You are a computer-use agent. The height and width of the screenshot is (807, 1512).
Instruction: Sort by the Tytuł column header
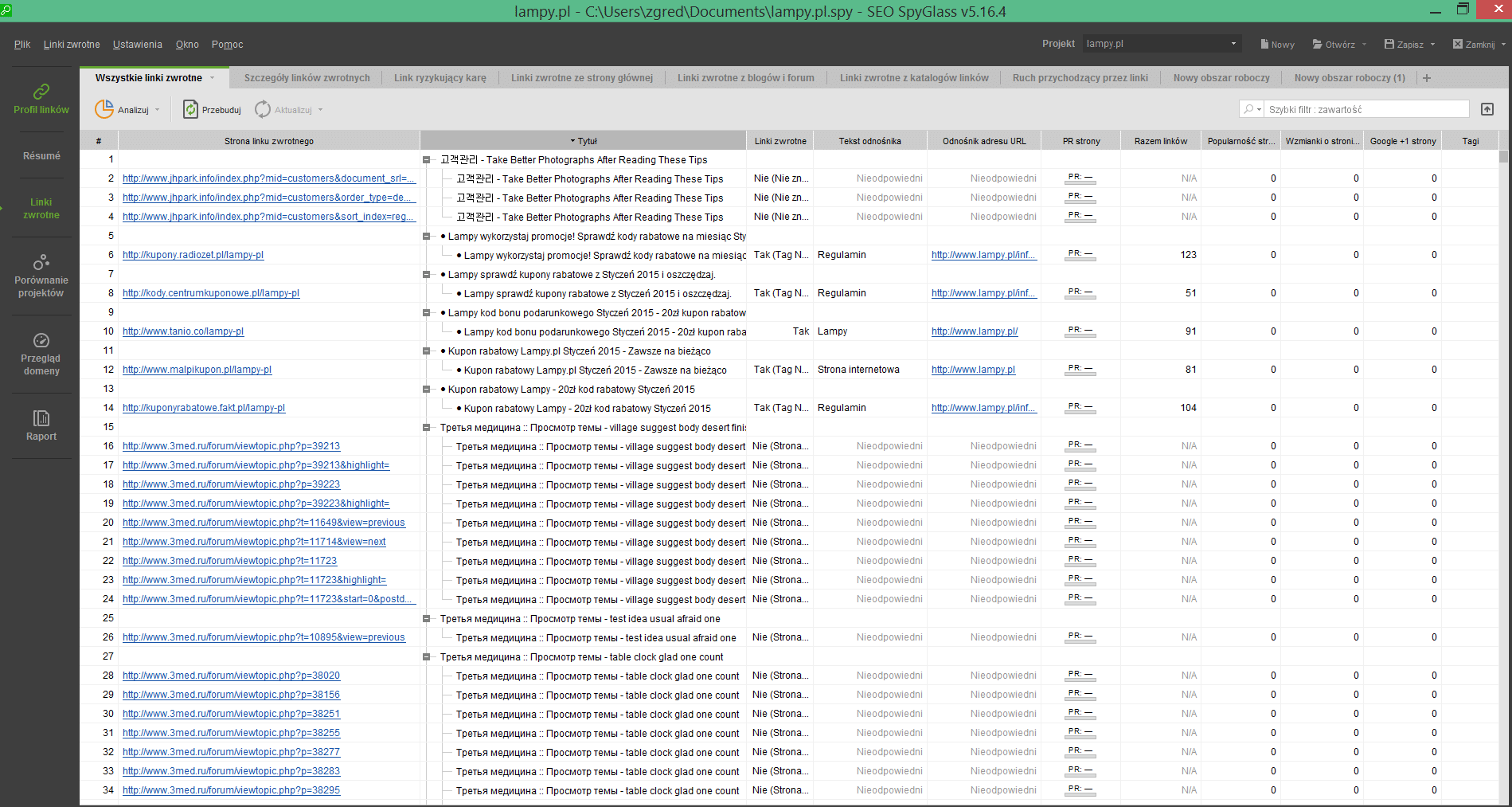[583, 141]
